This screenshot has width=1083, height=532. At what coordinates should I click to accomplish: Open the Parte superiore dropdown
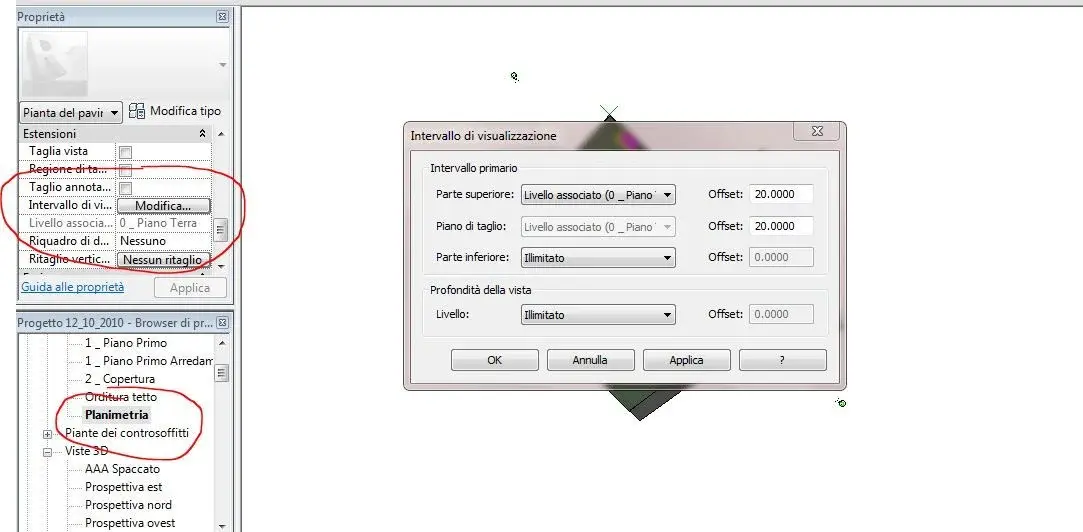598,195
